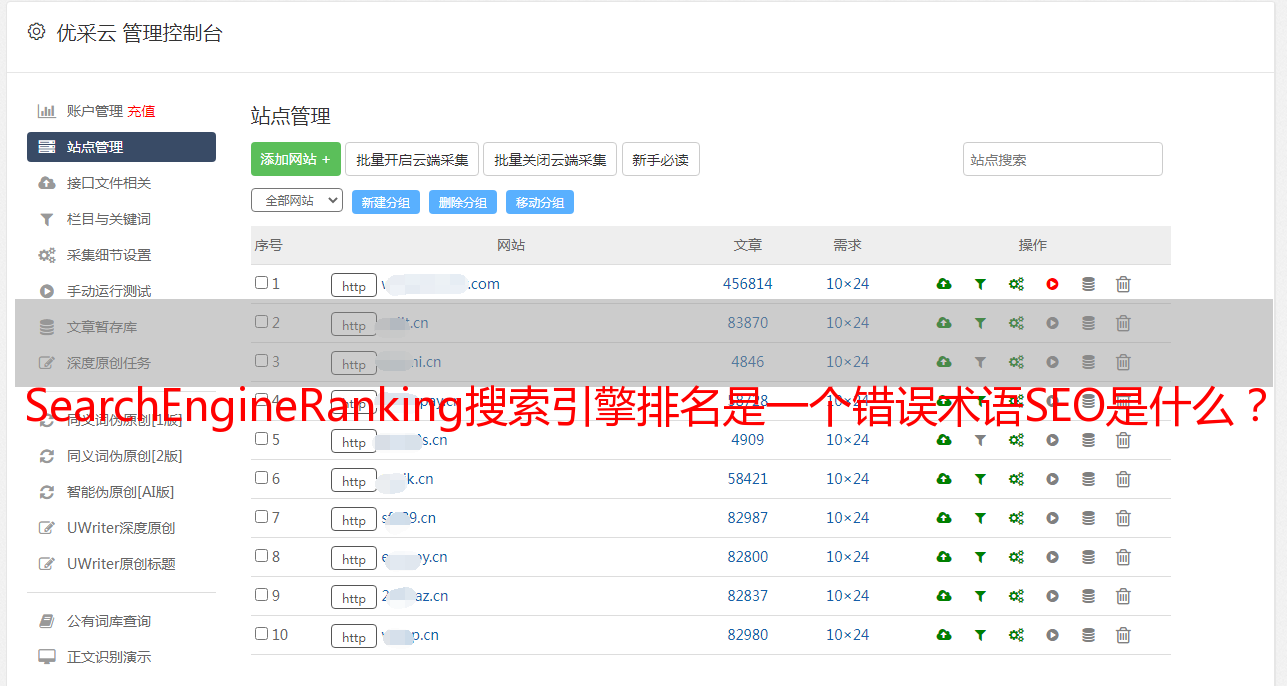The image size is (1287, 686).
Task: Click the 删除分组 button
Action: 463,202
